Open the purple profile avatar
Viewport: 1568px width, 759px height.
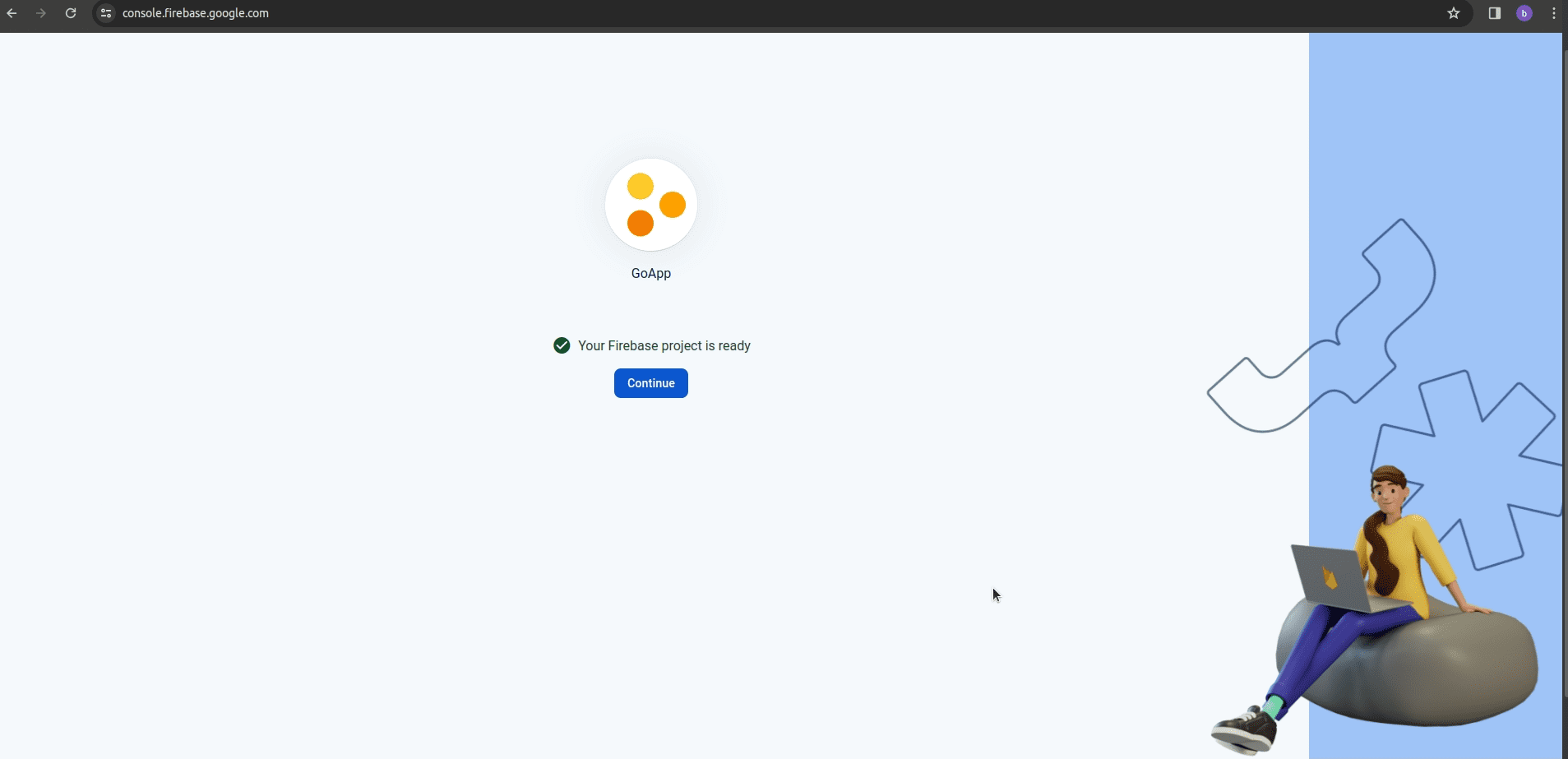click(x=1524, y=13)
